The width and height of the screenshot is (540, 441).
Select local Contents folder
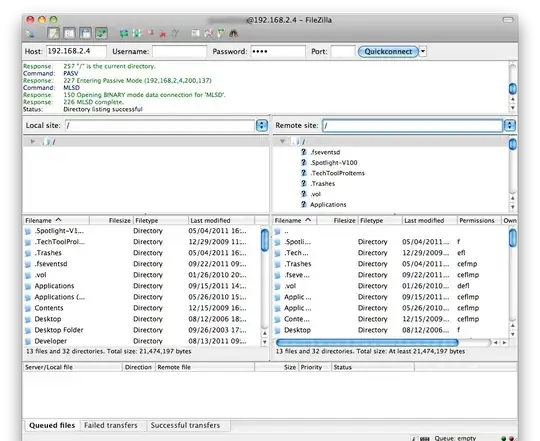click(x=49, y=308)
